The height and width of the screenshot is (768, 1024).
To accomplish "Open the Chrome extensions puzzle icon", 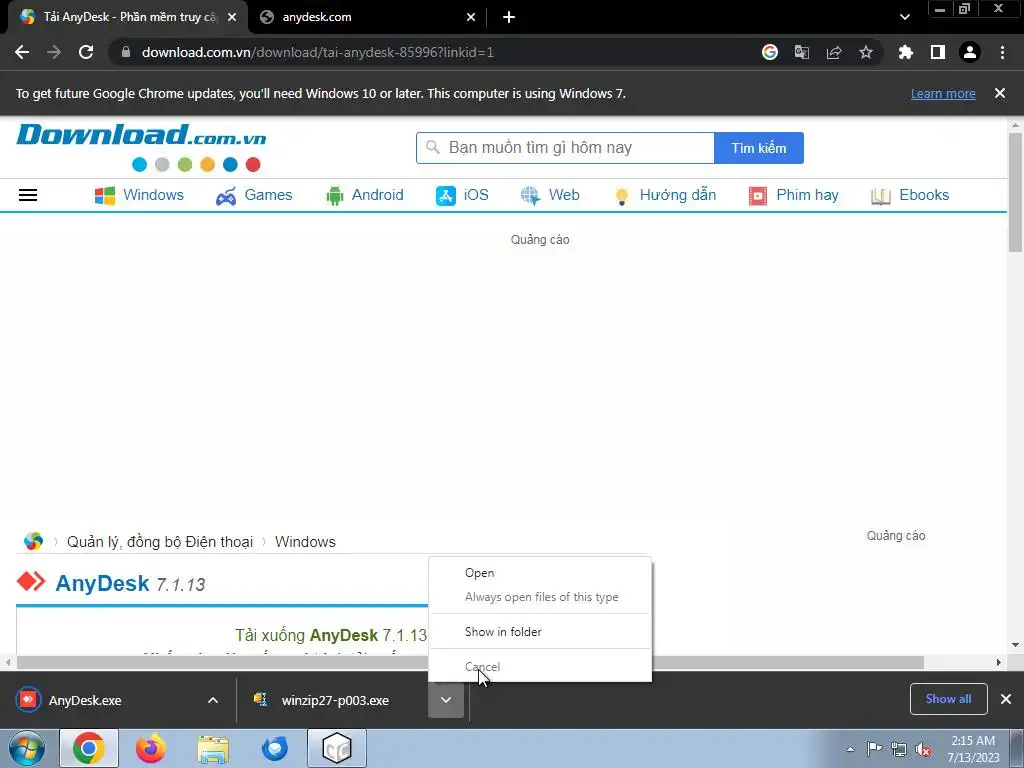I will pos(906,52).
